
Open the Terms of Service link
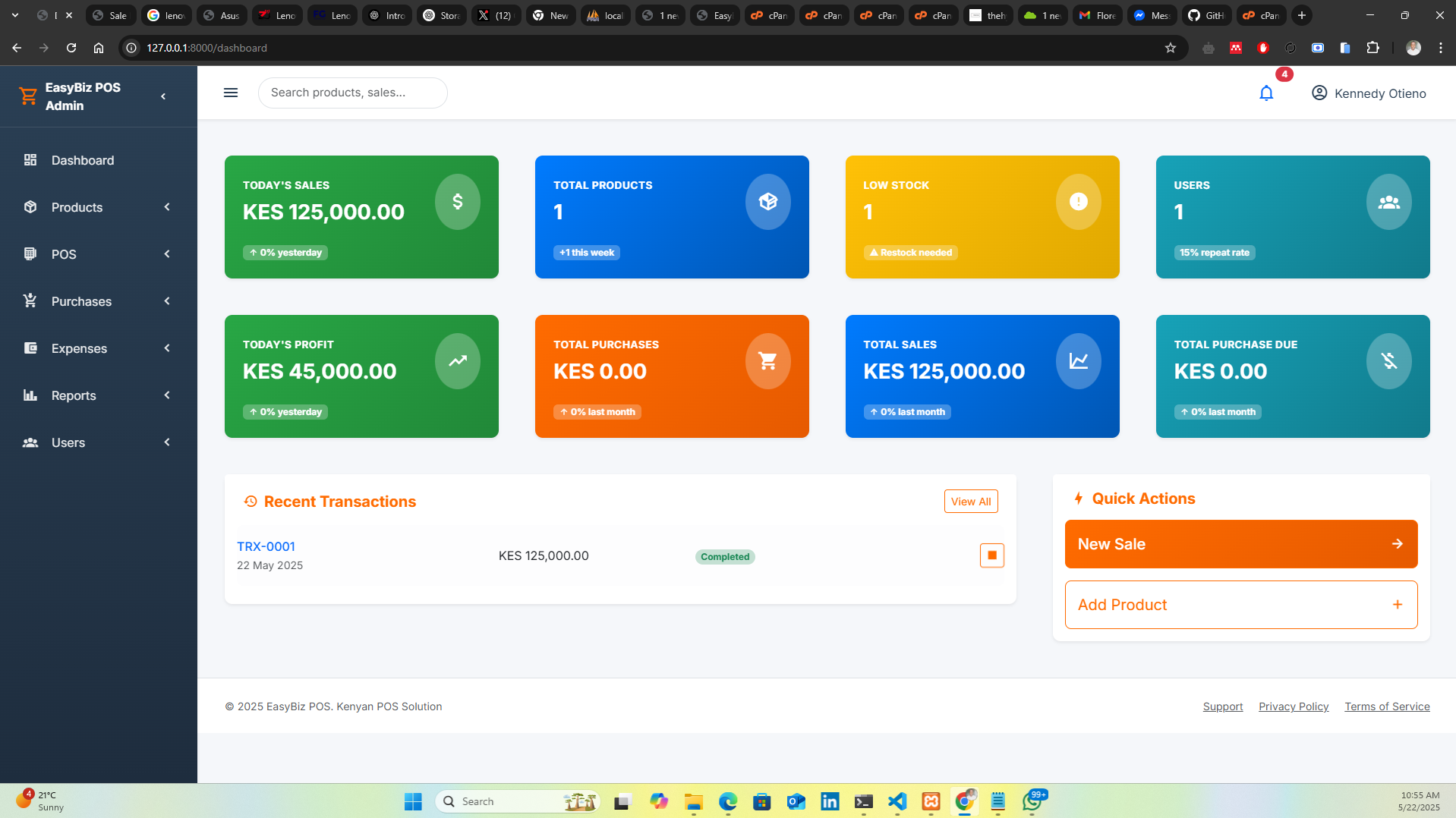tap(1387, 706)
